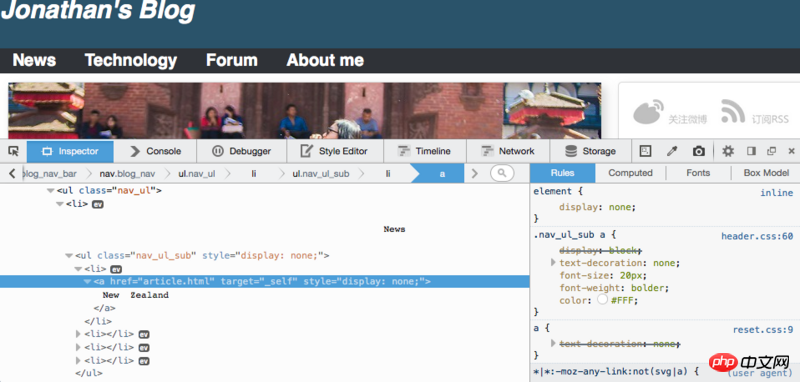Click the RSS subscribe icon
The width and height of the screenshot is (800, 382).
pos(733,112)
